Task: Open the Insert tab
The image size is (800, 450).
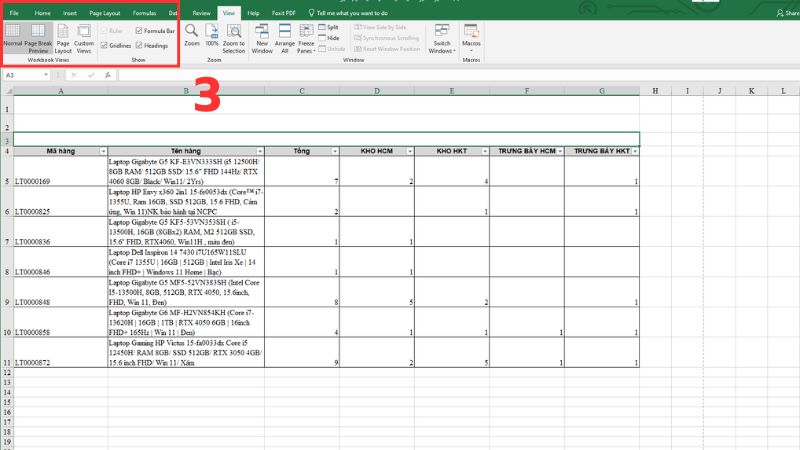Action: pyautogui.click(x=70, y=13)
